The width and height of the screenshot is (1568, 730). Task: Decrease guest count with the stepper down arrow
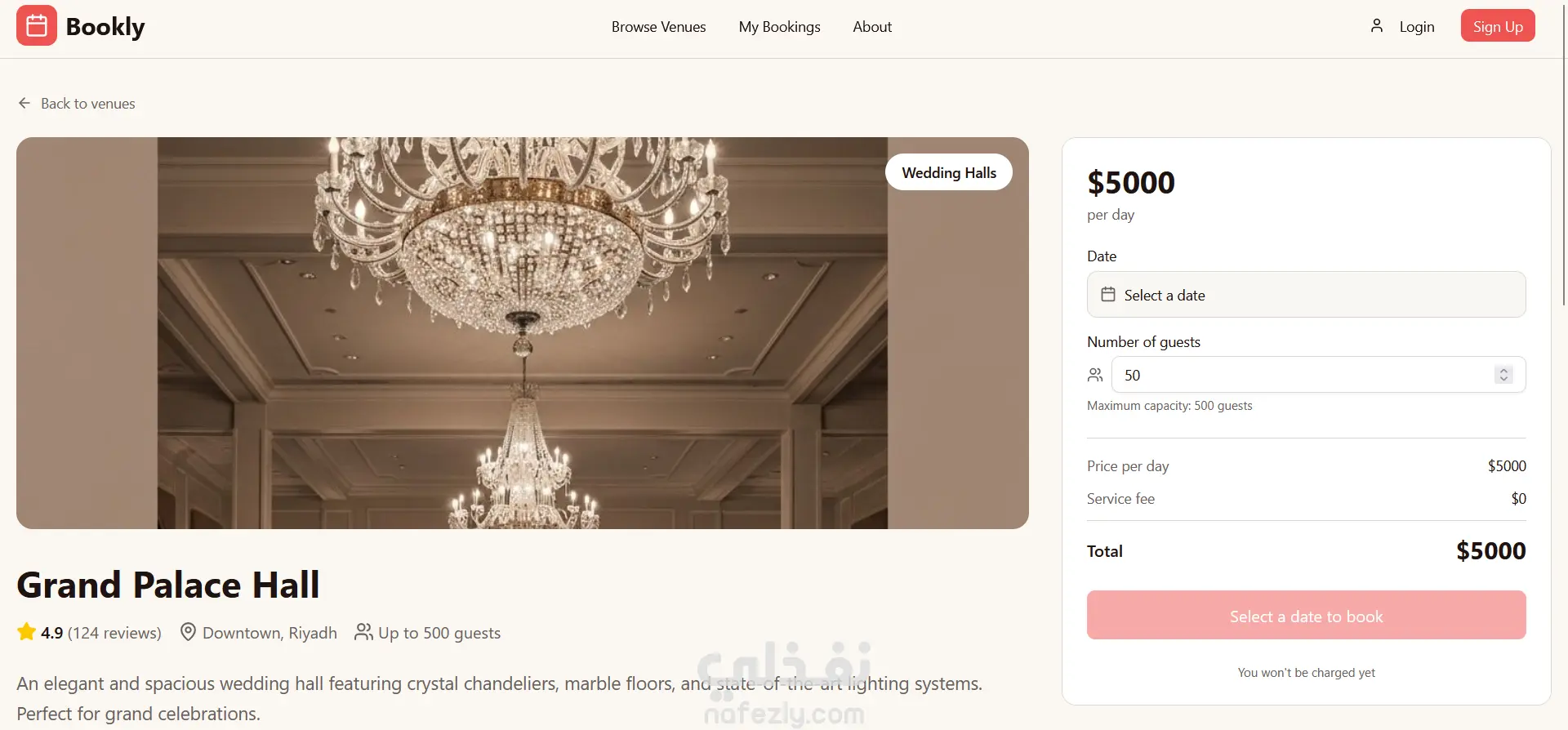(1503, 380)
